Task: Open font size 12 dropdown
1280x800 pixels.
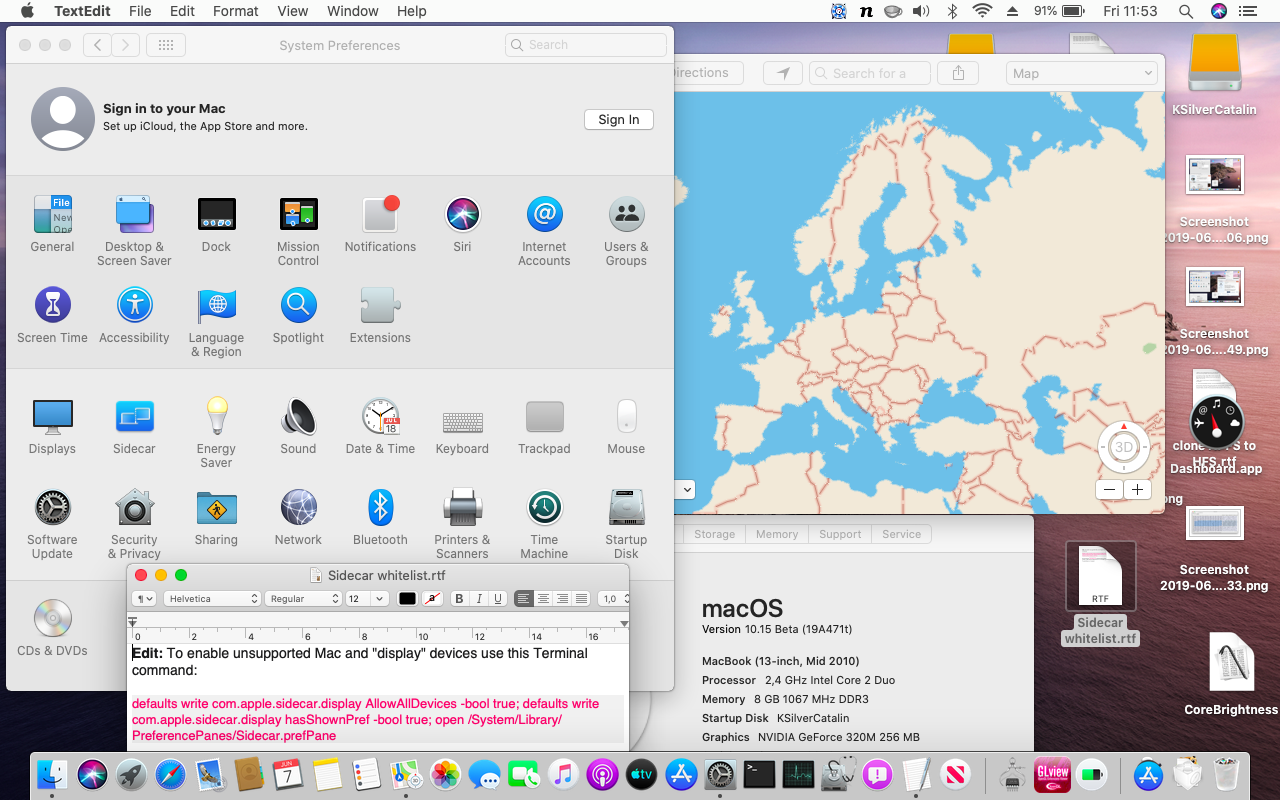Action: [366, 599]
